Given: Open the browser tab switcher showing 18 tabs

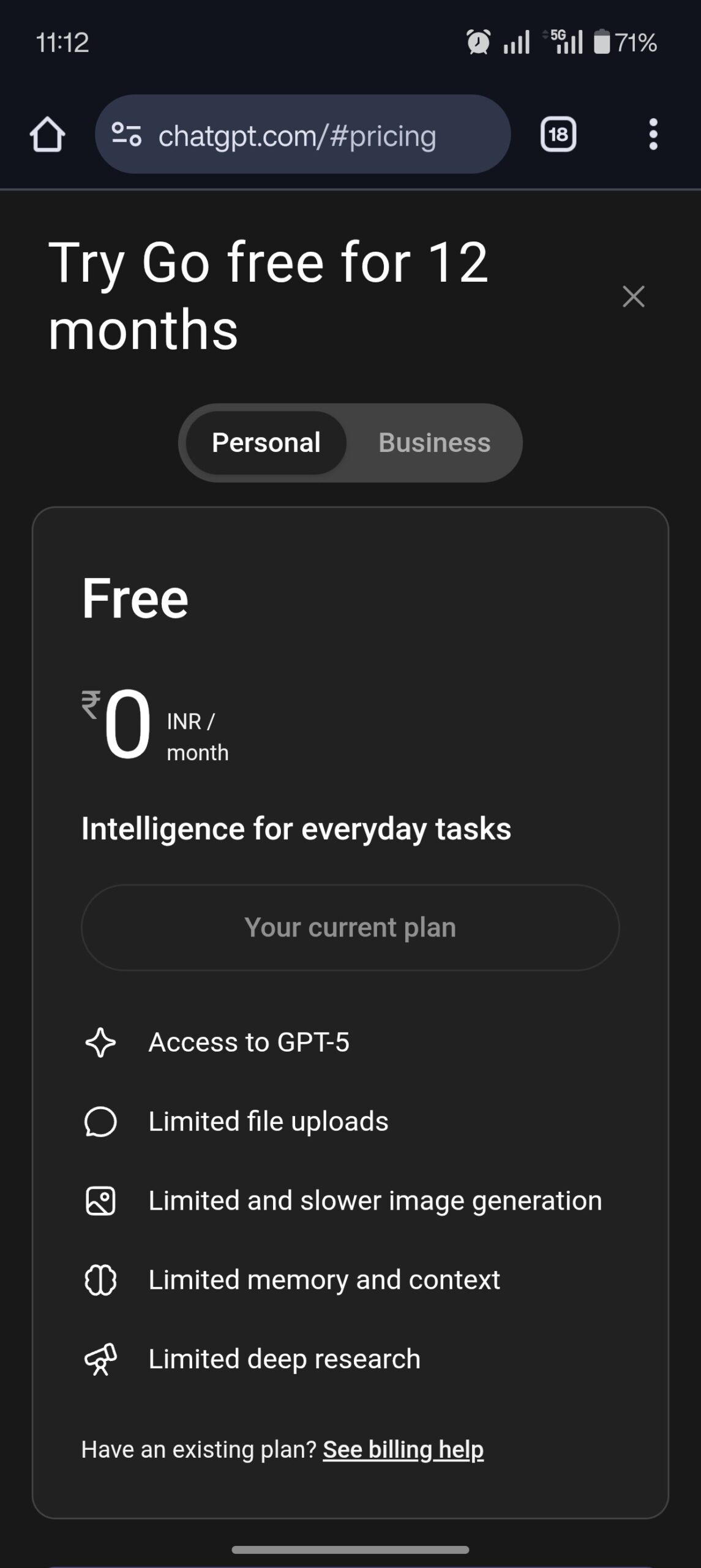Looking at the screenshot, I should tap(558, 135).
